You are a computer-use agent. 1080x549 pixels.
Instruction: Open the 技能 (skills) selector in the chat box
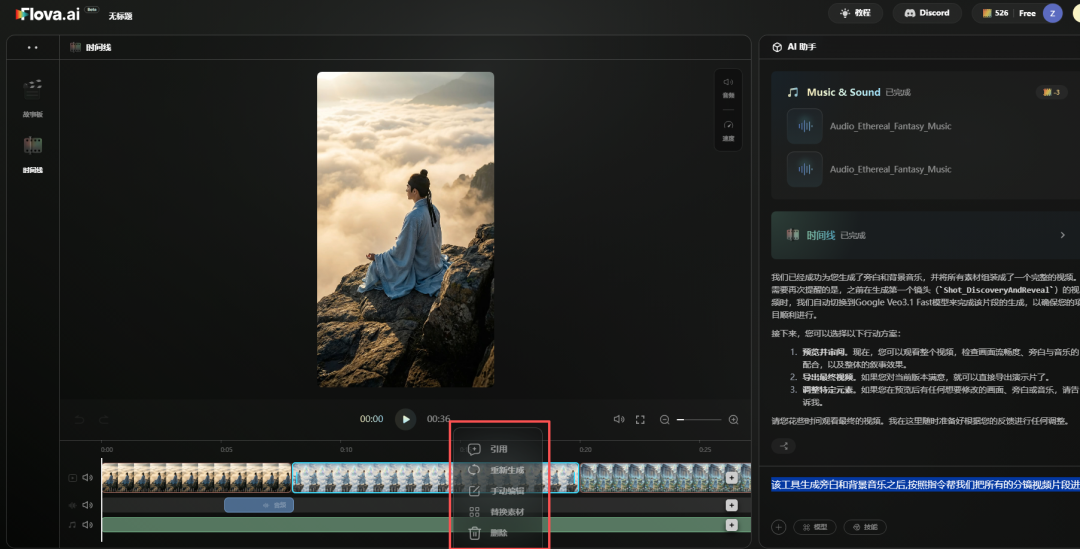point(865,527)
